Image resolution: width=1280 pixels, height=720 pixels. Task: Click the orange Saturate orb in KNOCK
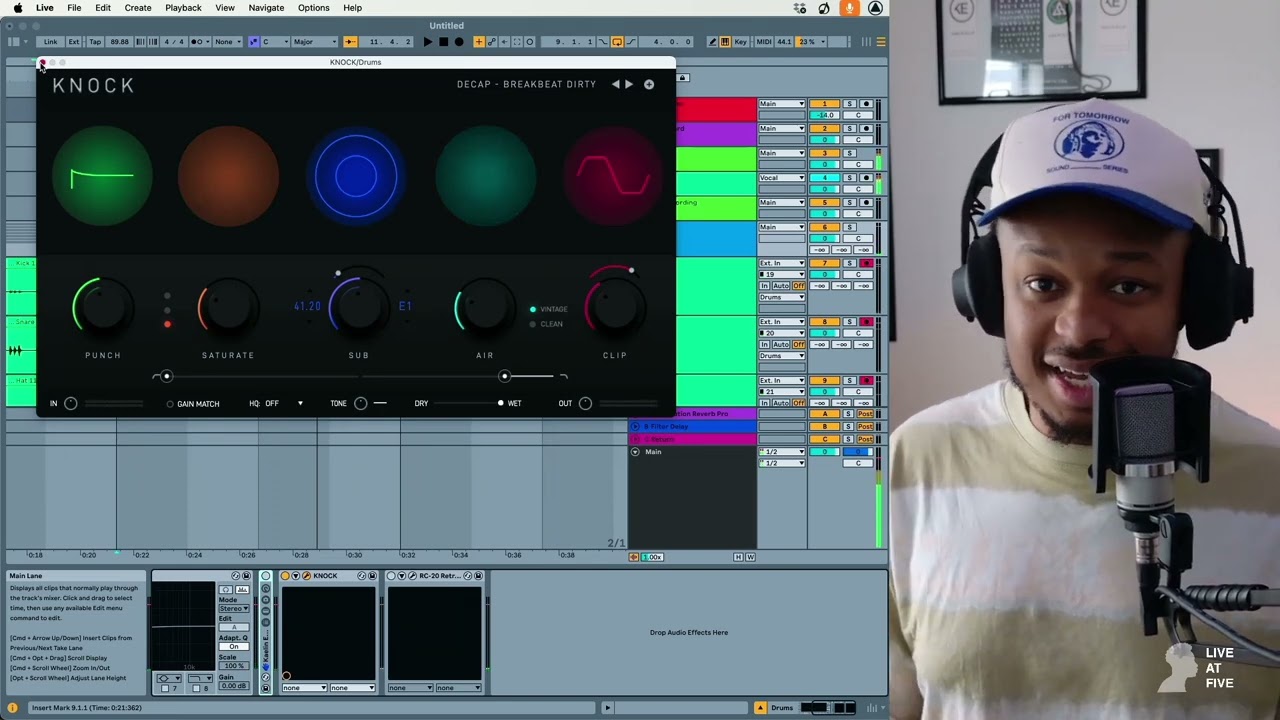tap(228, 176)
